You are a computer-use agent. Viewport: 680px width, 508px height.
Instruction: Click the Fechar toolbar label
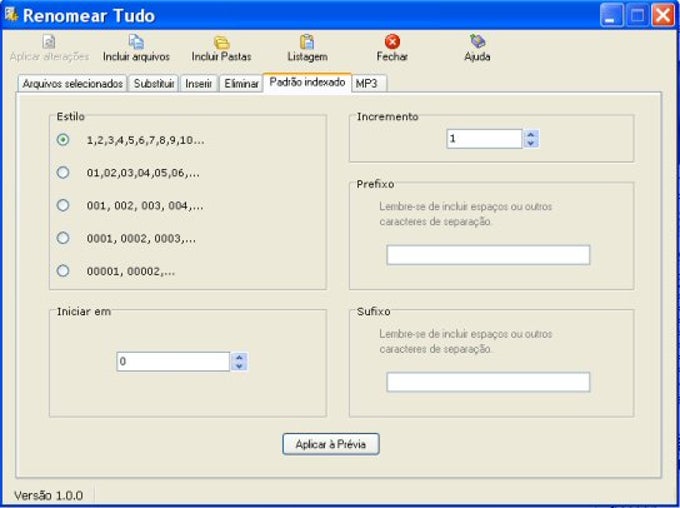[x=392, y=57]
